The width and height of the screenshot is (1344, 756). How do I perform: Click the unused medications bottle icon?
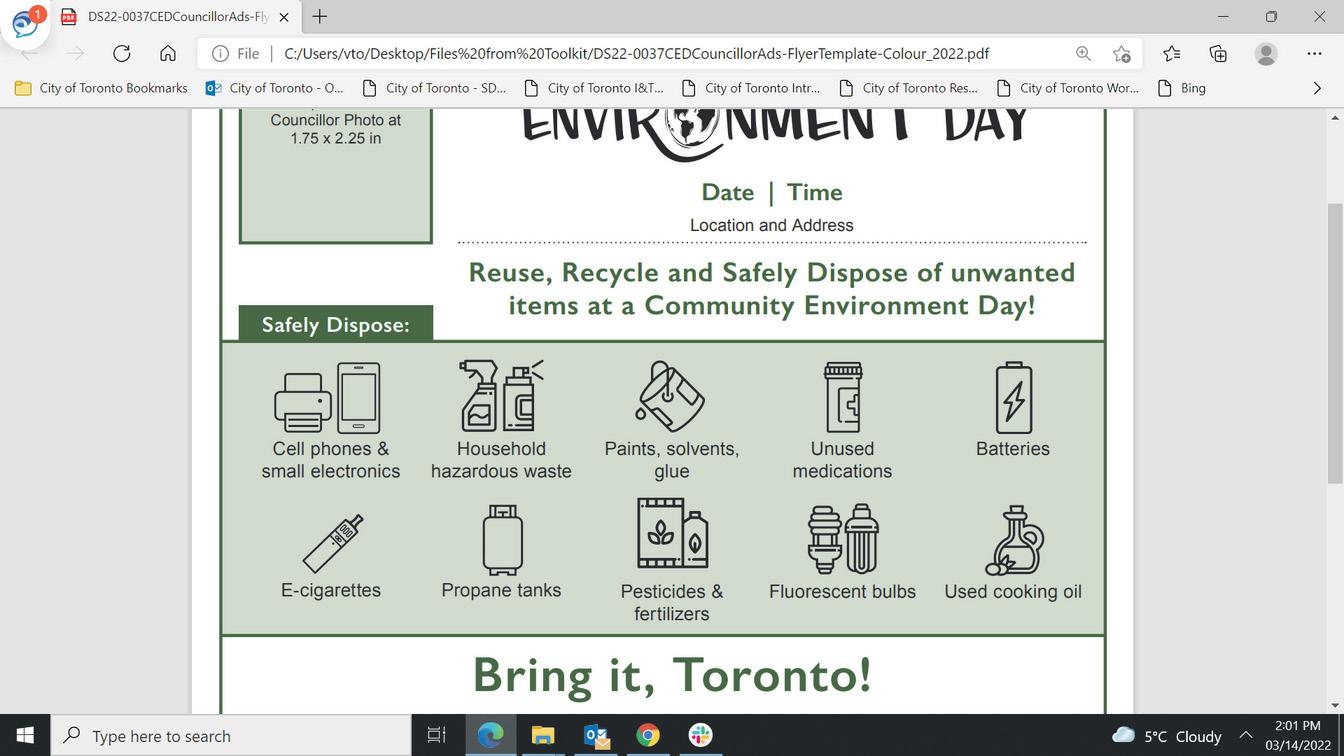point(842,397)
